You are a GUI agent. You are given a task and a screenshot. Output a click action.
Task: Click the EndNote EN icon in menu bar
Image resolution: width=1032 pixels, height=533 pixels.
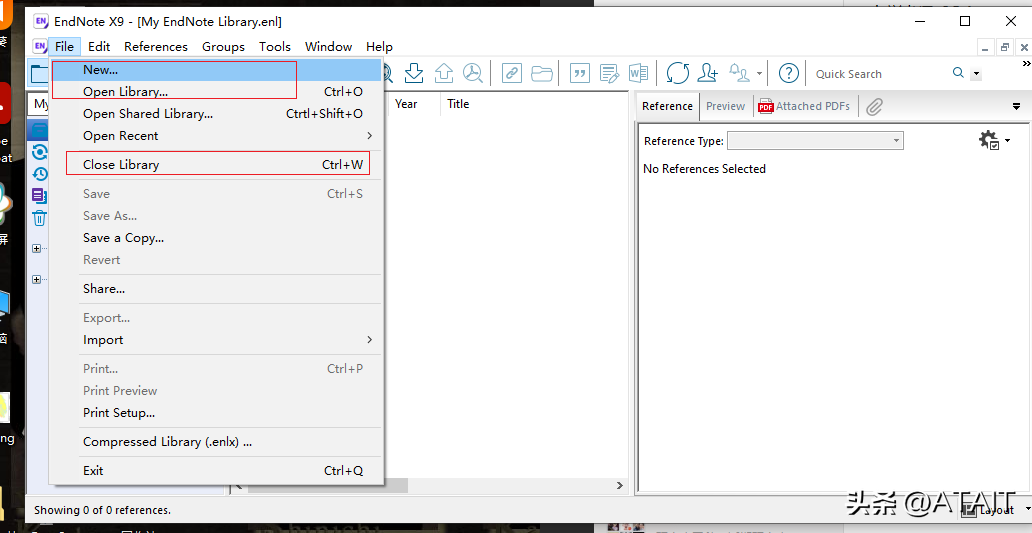click(x=40, y=47)
